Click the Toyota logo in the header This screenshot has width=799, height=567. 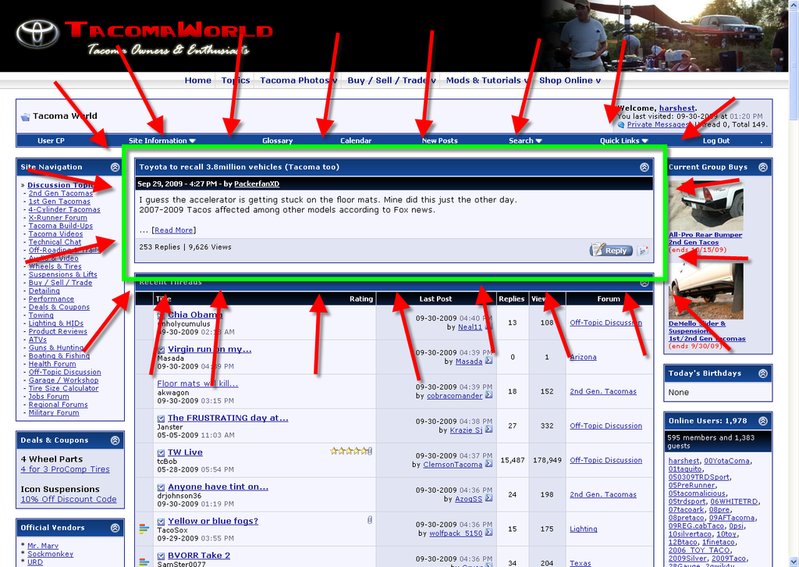[37, 34]
